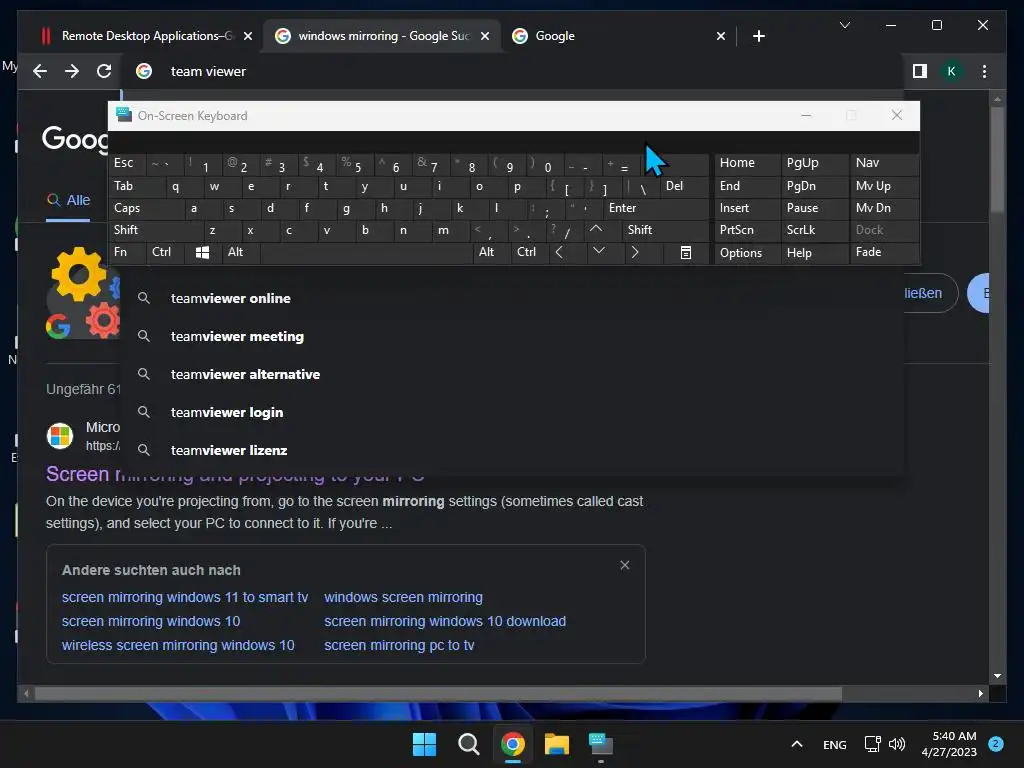Viewport: 1024px width, 768px height.
Task: Toggle the left Alt key
Action: [241, 252]
